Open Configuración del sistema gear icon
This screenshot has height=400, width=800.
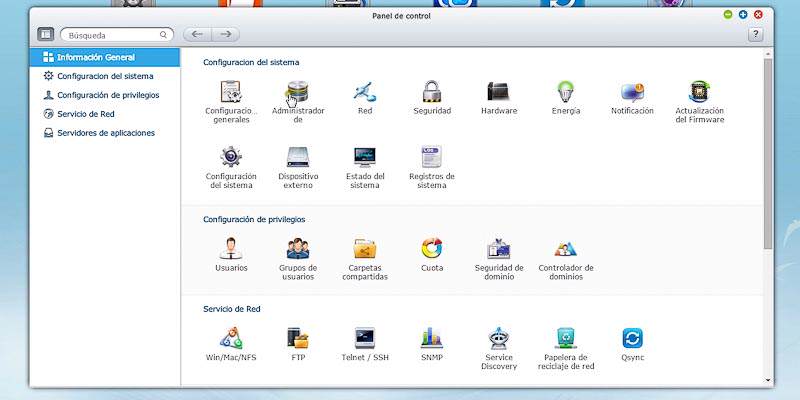(x=231, y=157)
